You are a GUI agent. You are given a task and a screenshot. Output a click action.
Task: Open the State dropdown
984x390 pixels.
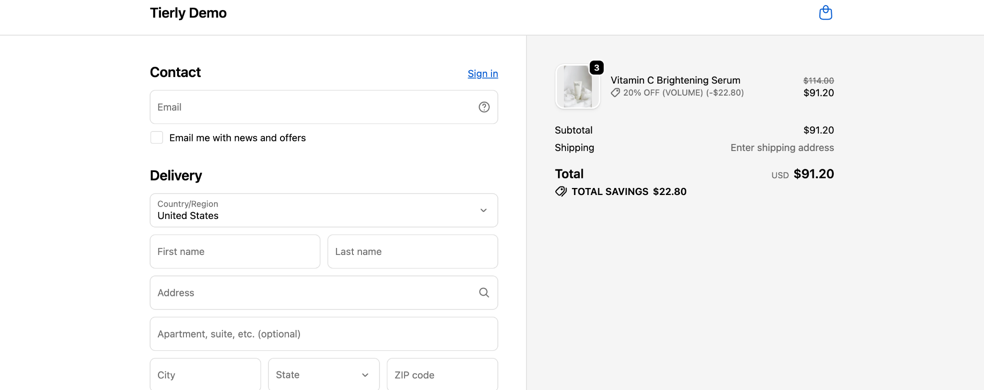(324, 375)
